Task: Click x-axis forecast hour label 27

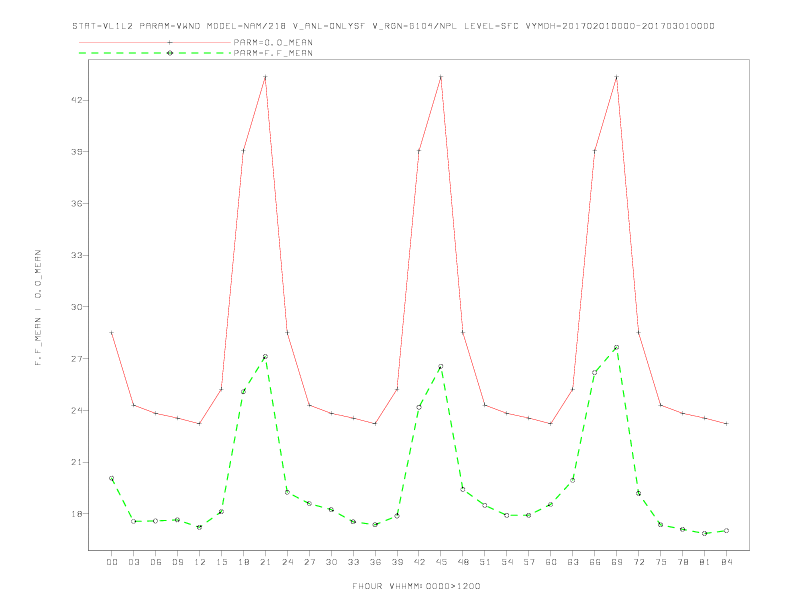Action: point(309,562)
